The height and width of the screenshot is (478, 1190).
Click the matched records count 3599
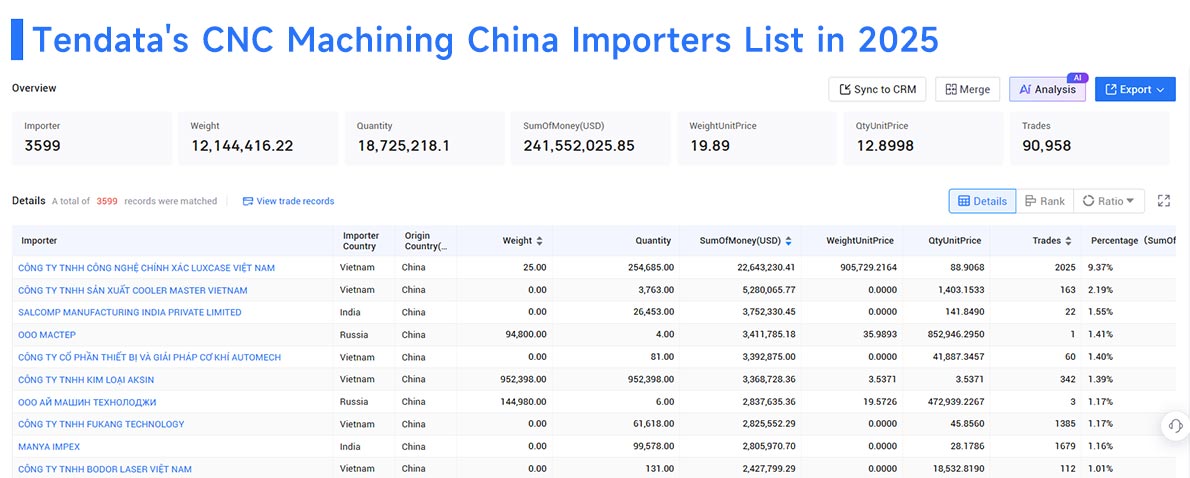[107, 201]
